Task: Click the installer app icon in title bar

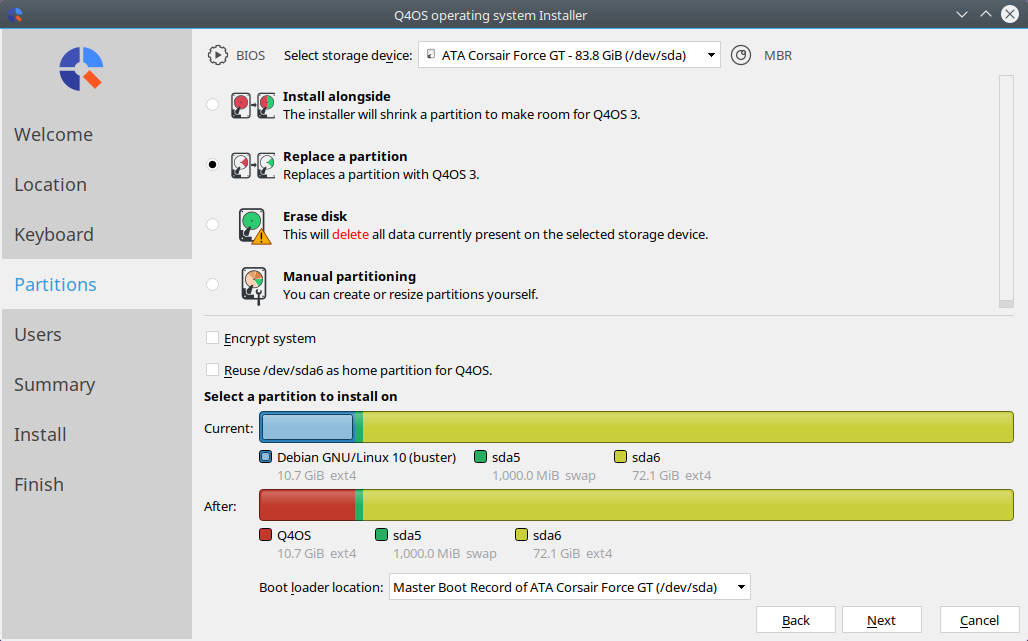Action: tap(14, 14)
